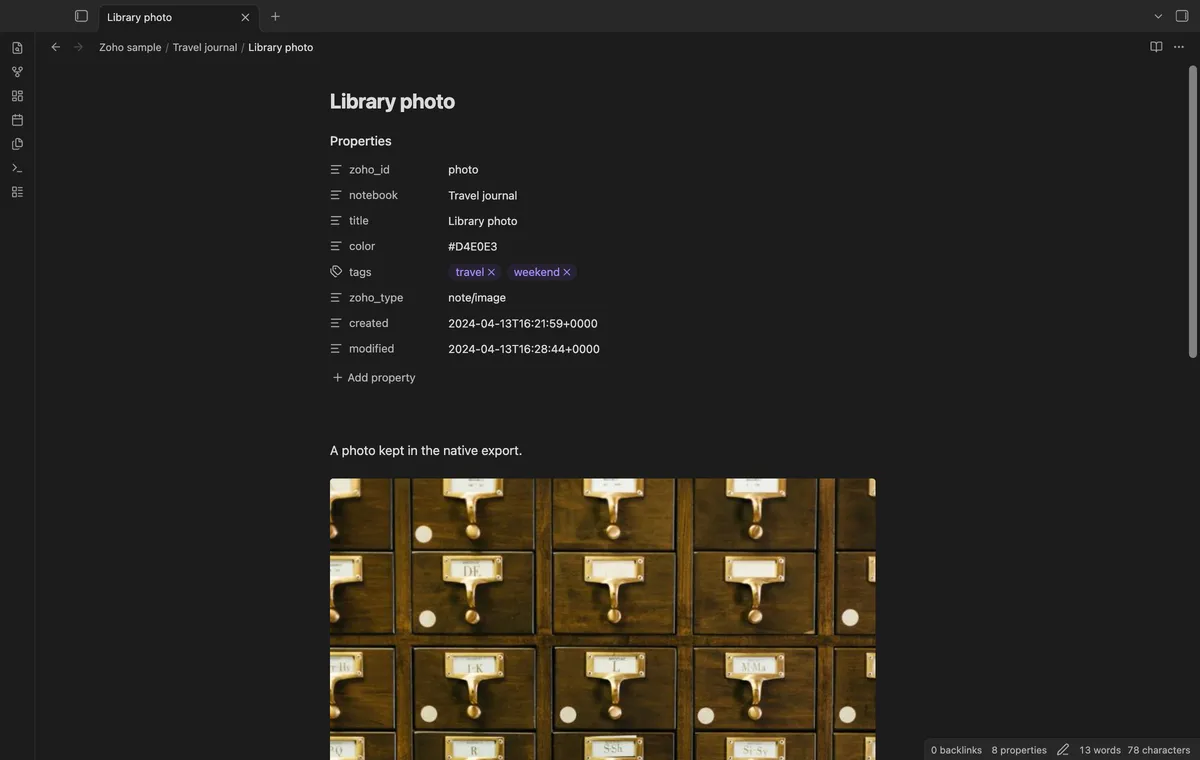Open the canvas ribbon icon
1200x760 pixels.
pyautogui.click(x=17, y=96)
